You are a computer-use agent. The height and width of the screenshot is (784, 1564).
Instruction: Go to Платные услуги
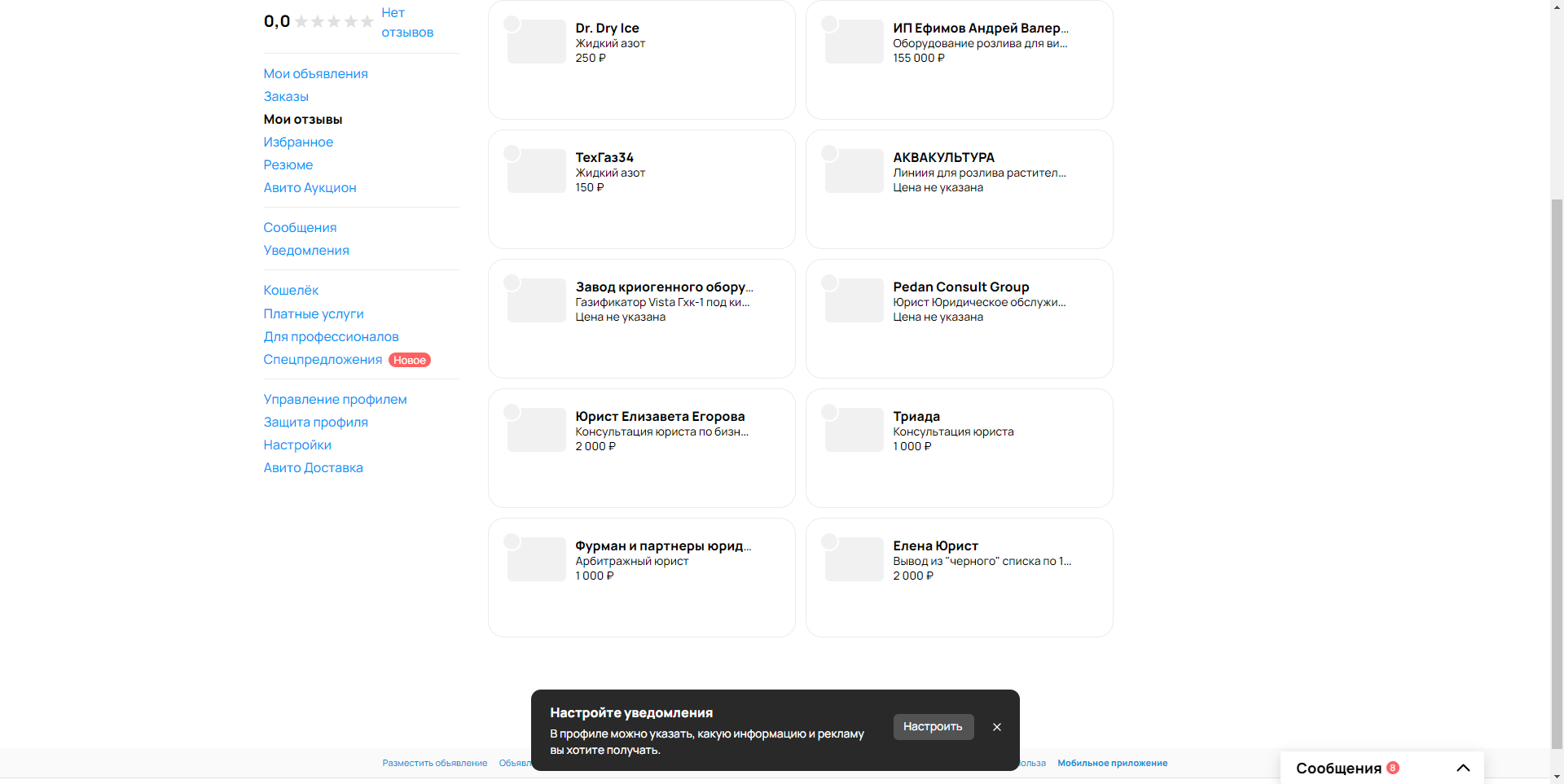314,314
